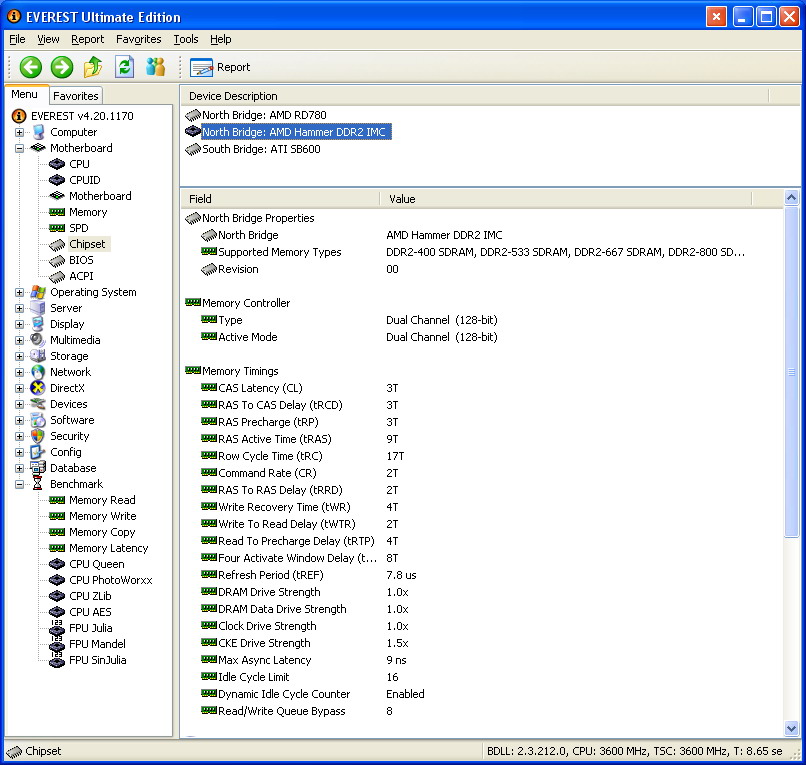Open the Report wizard button
Screen dimensions: 806x765
220,67
